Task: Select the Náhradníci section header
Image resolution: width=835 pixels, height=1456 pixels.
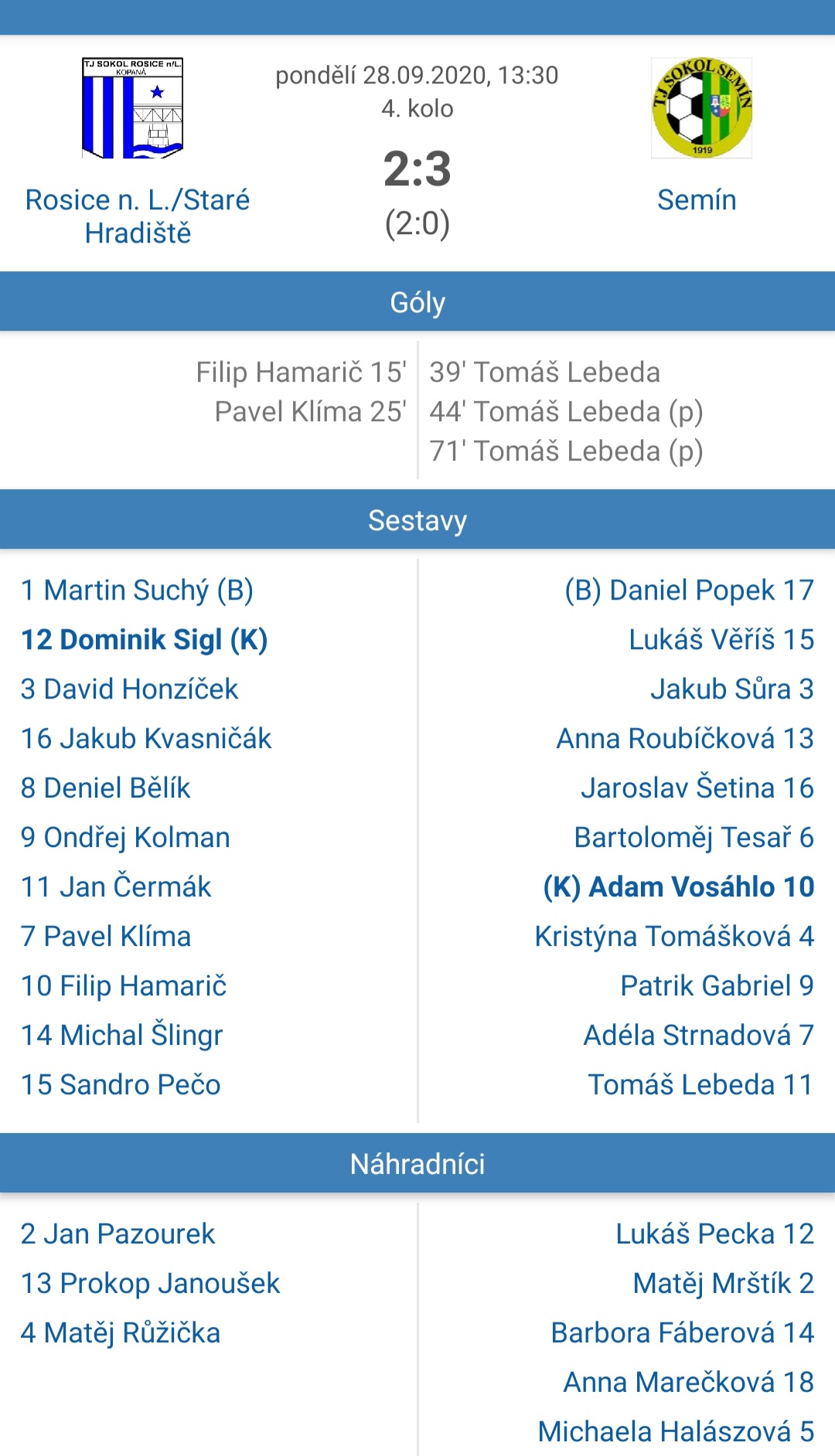Action: (417, 1164)
